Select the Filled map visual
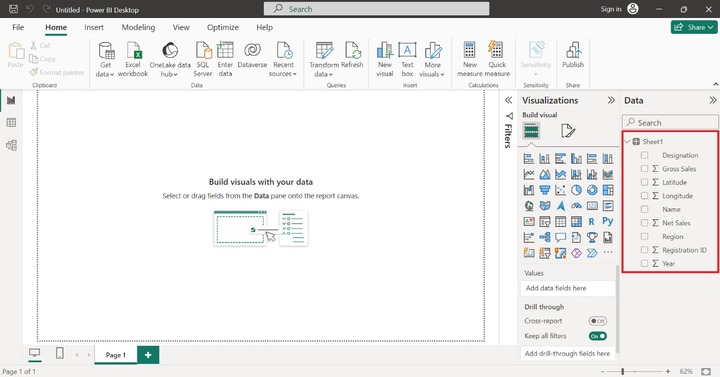The width and height of the screenshot is (720, 377). [545, 206]
